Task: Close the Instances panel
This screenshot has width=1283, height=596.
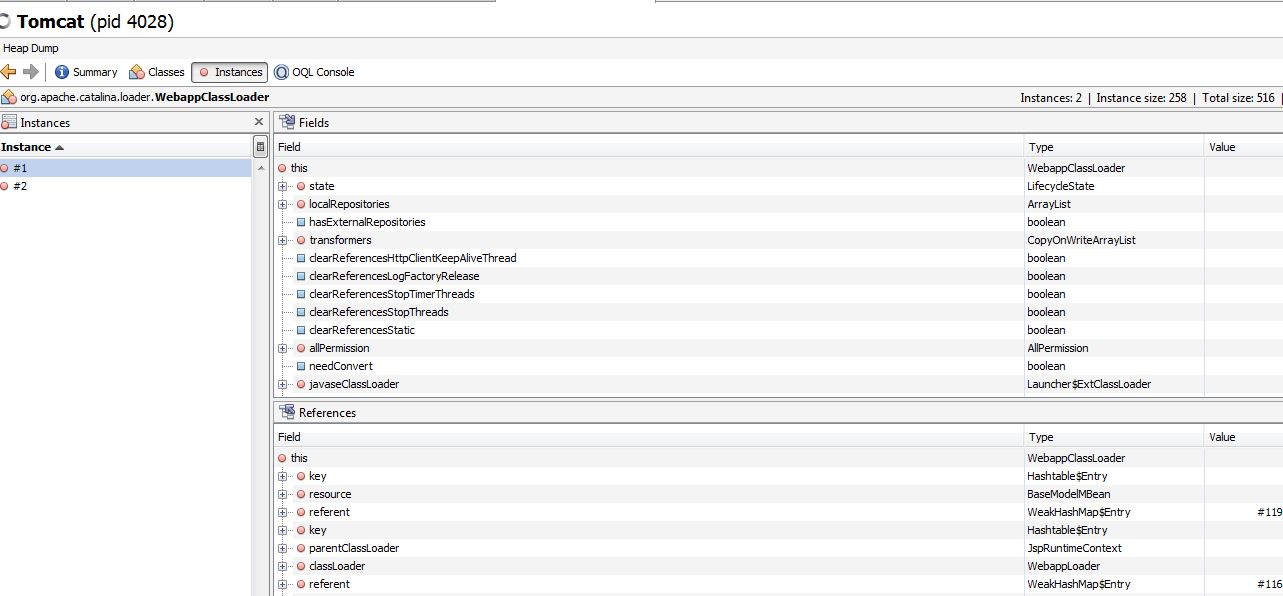Action: 259,122
